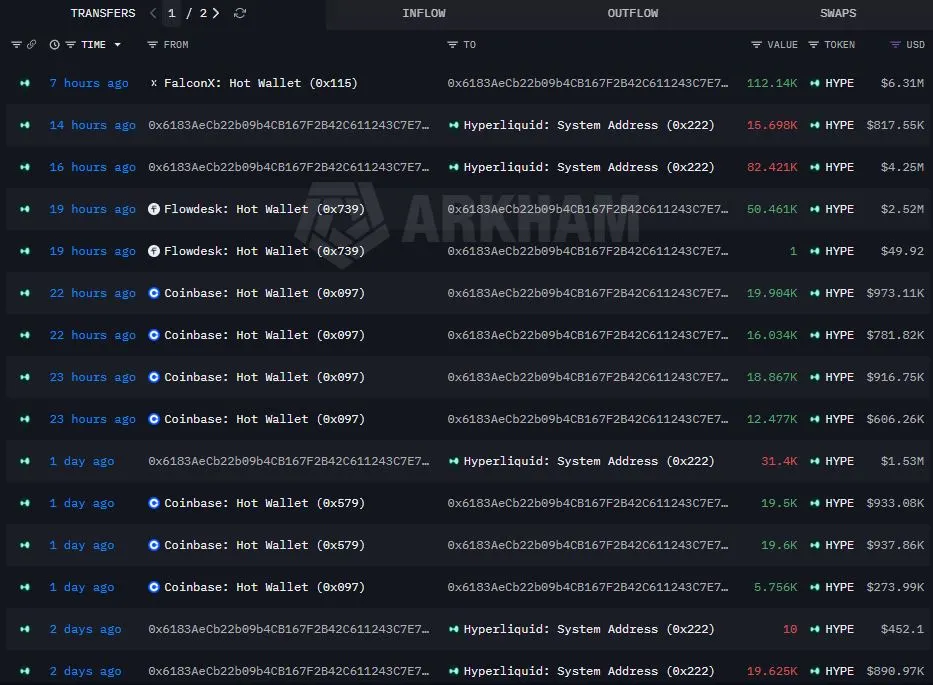Open the '7 hours ago' transaction
The image size is (933, 685).
point(89,83)
